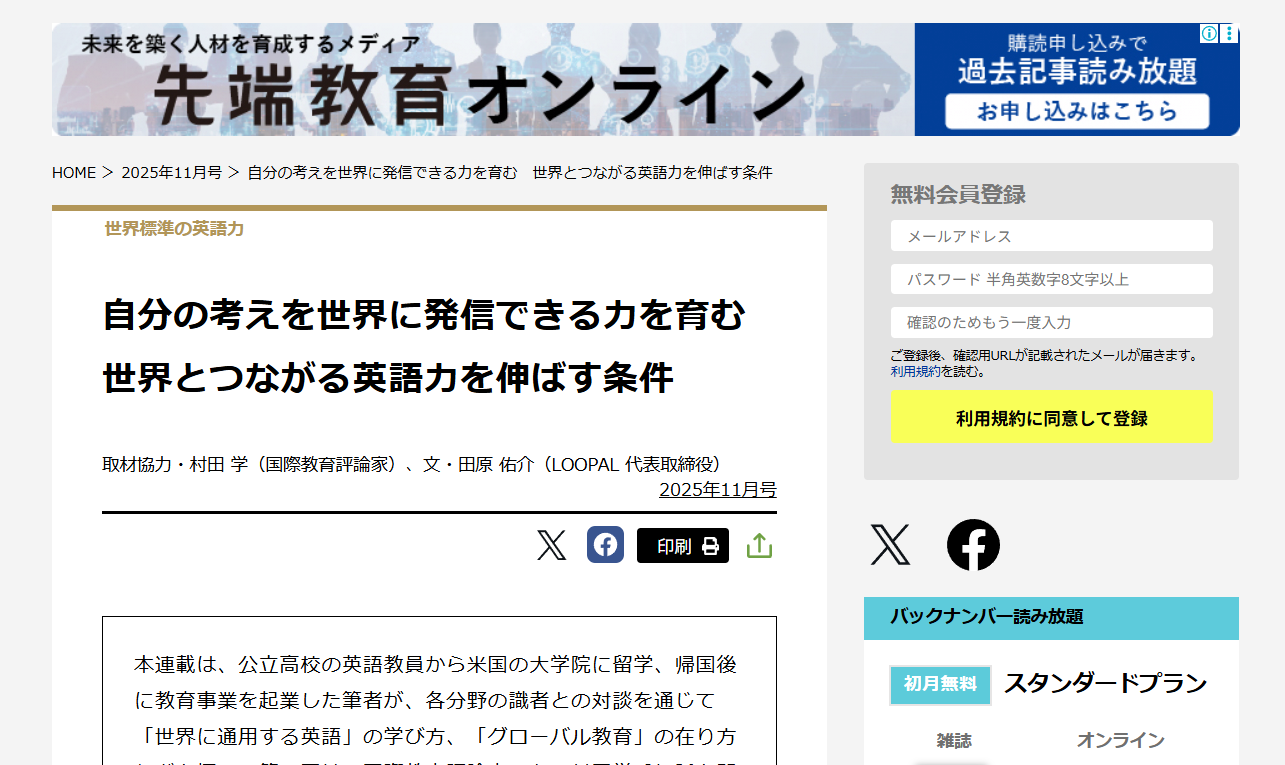The width and height of the screenshot is (1285, 765).
Task: Go to HOME in the breadcrumb
Action: point(73,172)
